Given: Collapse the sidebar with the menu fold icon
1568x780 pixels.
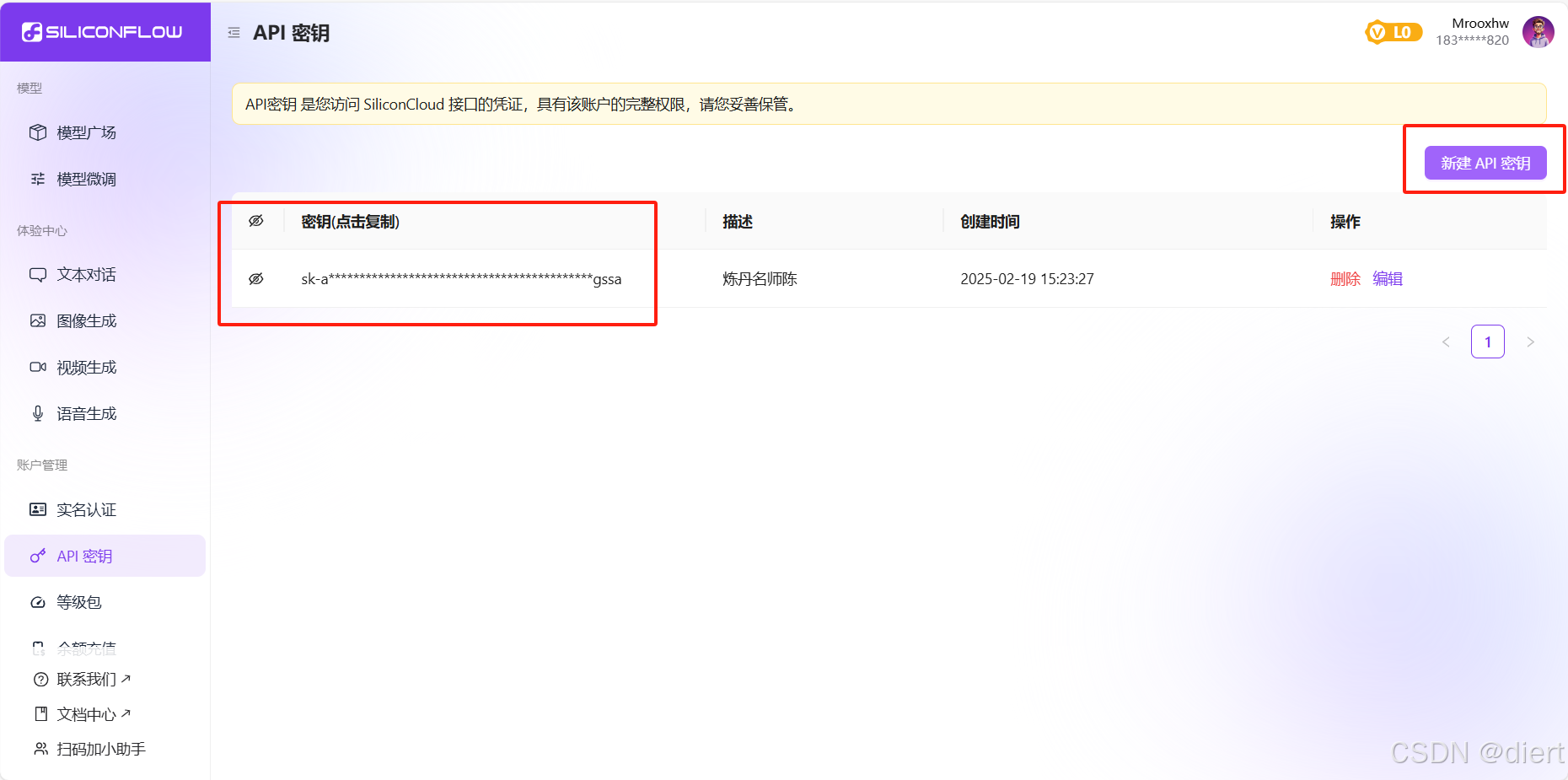Looking at the screenshot, I should [234, 33].
